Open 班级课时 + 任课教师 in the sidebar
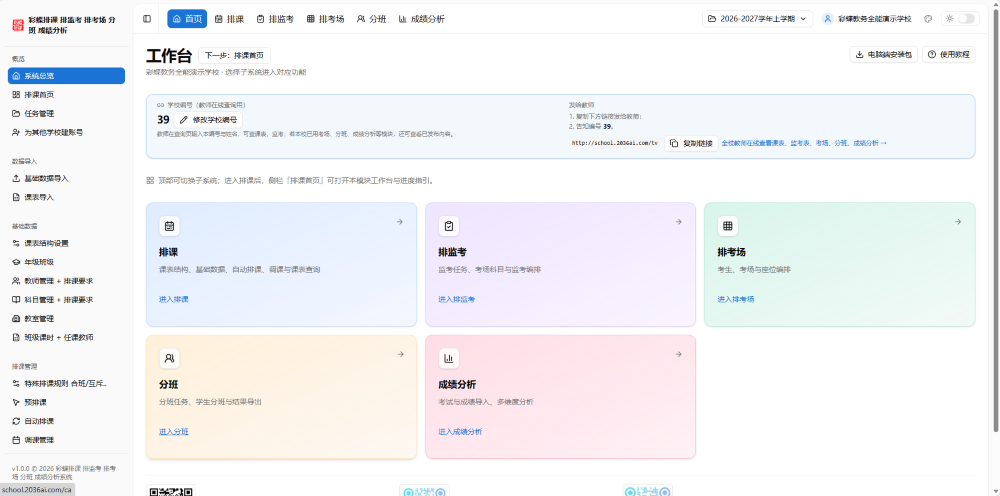 66,337
